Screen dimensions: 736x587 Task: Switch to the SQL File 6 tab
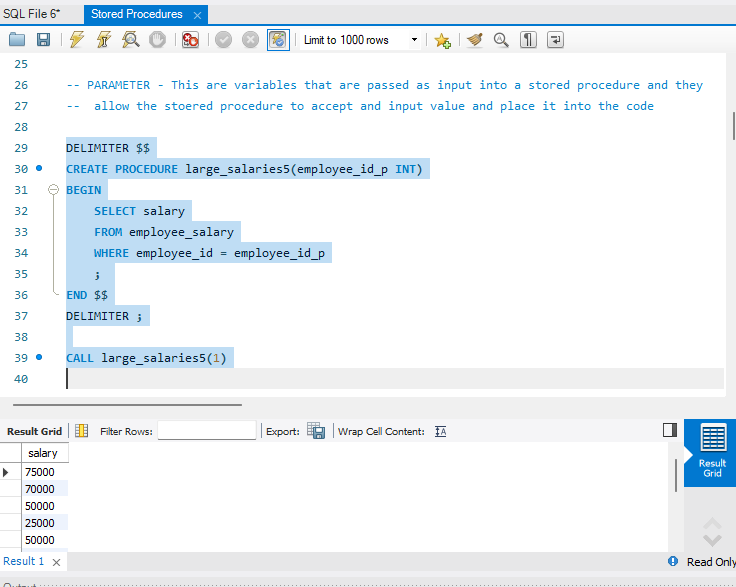(x=31, y=14)
